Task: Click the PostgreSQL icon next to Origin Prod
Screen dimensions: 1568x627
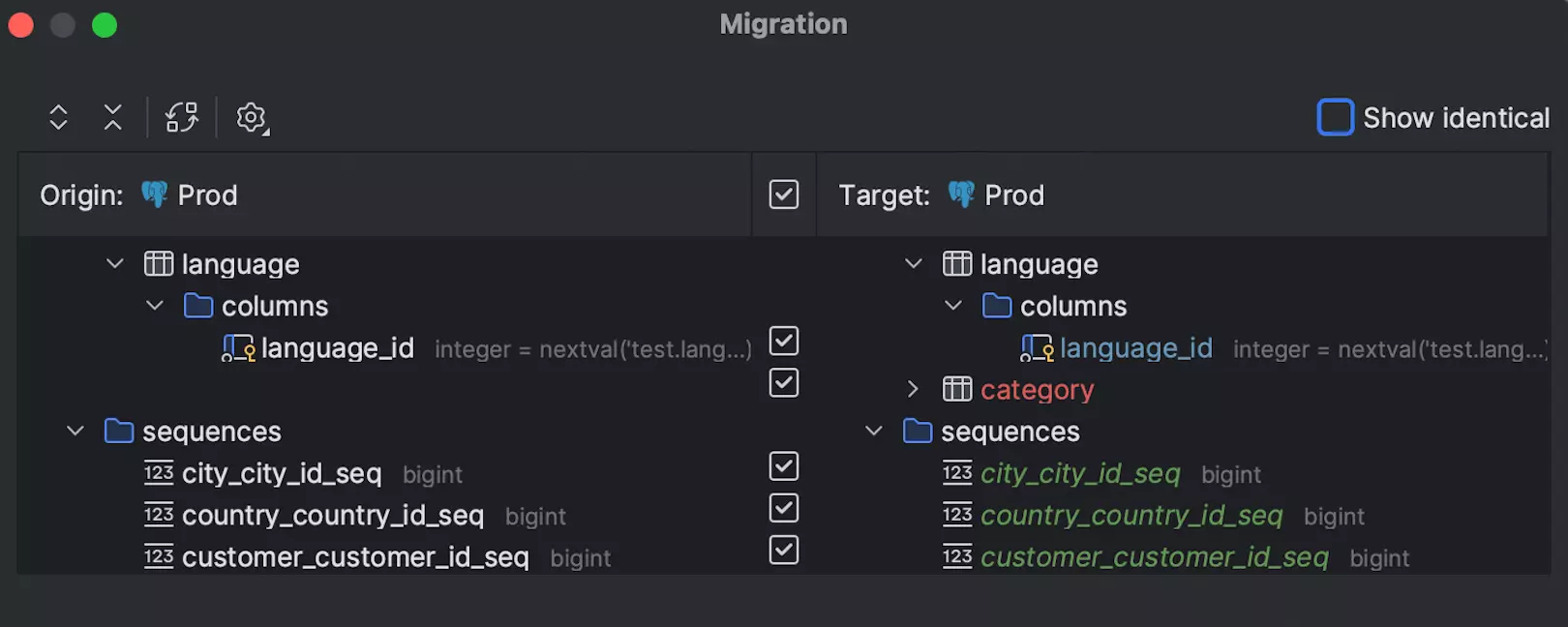Action: 155,194
